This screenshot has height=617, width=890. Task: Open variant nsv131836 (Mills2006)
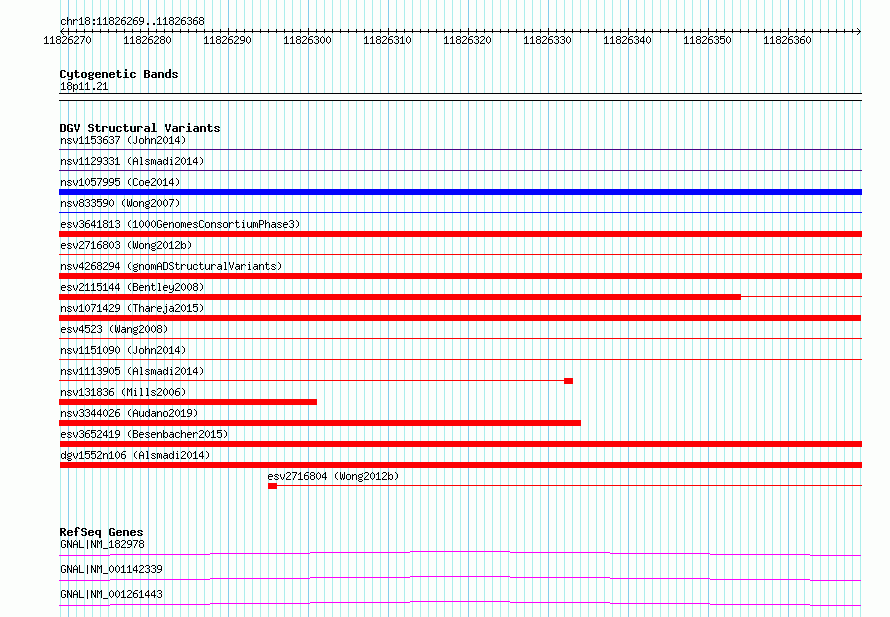point(123,392)
